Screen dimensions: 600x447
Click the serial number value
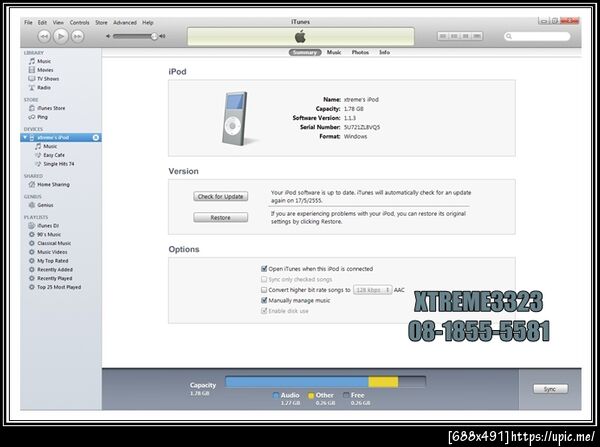[x=362, y=127]
